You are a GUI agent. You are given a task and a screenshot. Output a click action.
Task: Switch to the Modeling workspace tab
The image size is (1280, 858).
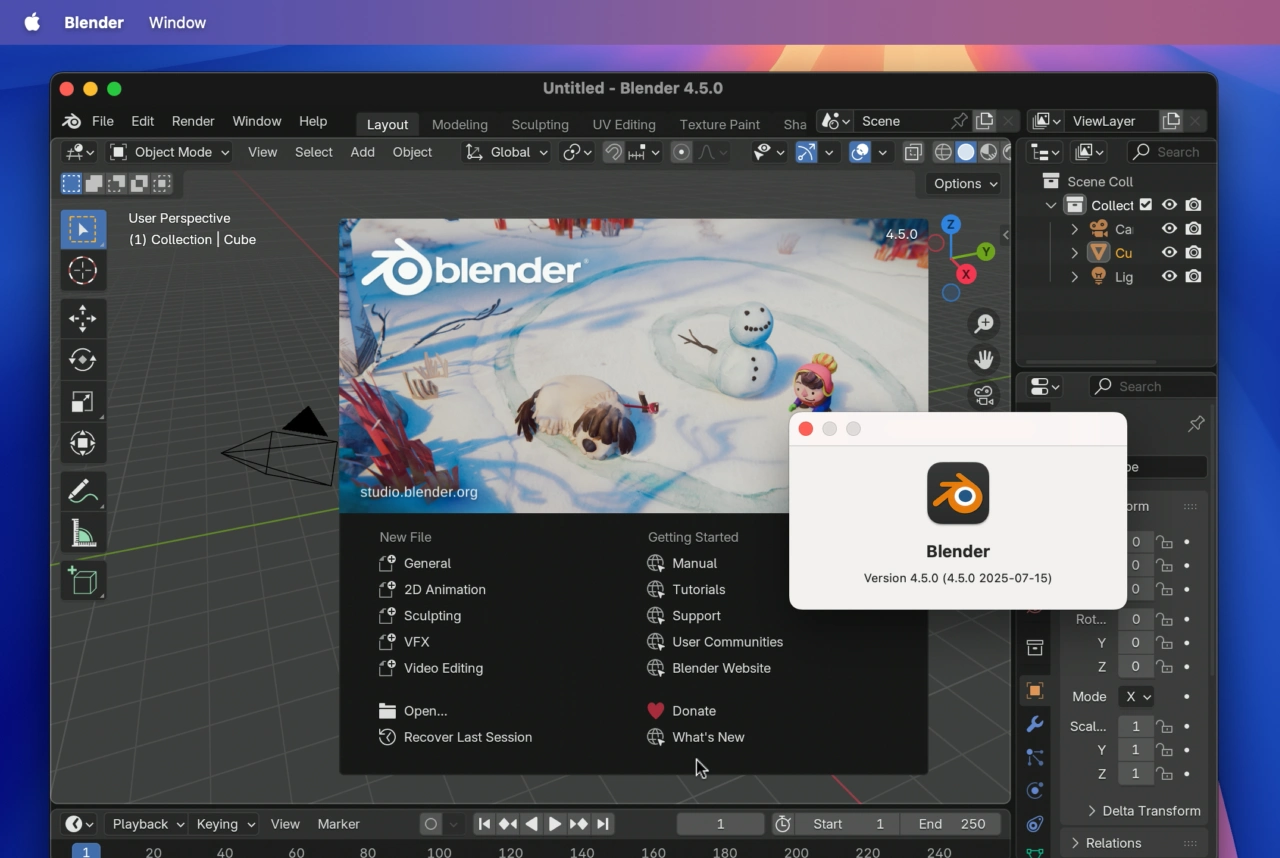[x=459, y=124]
